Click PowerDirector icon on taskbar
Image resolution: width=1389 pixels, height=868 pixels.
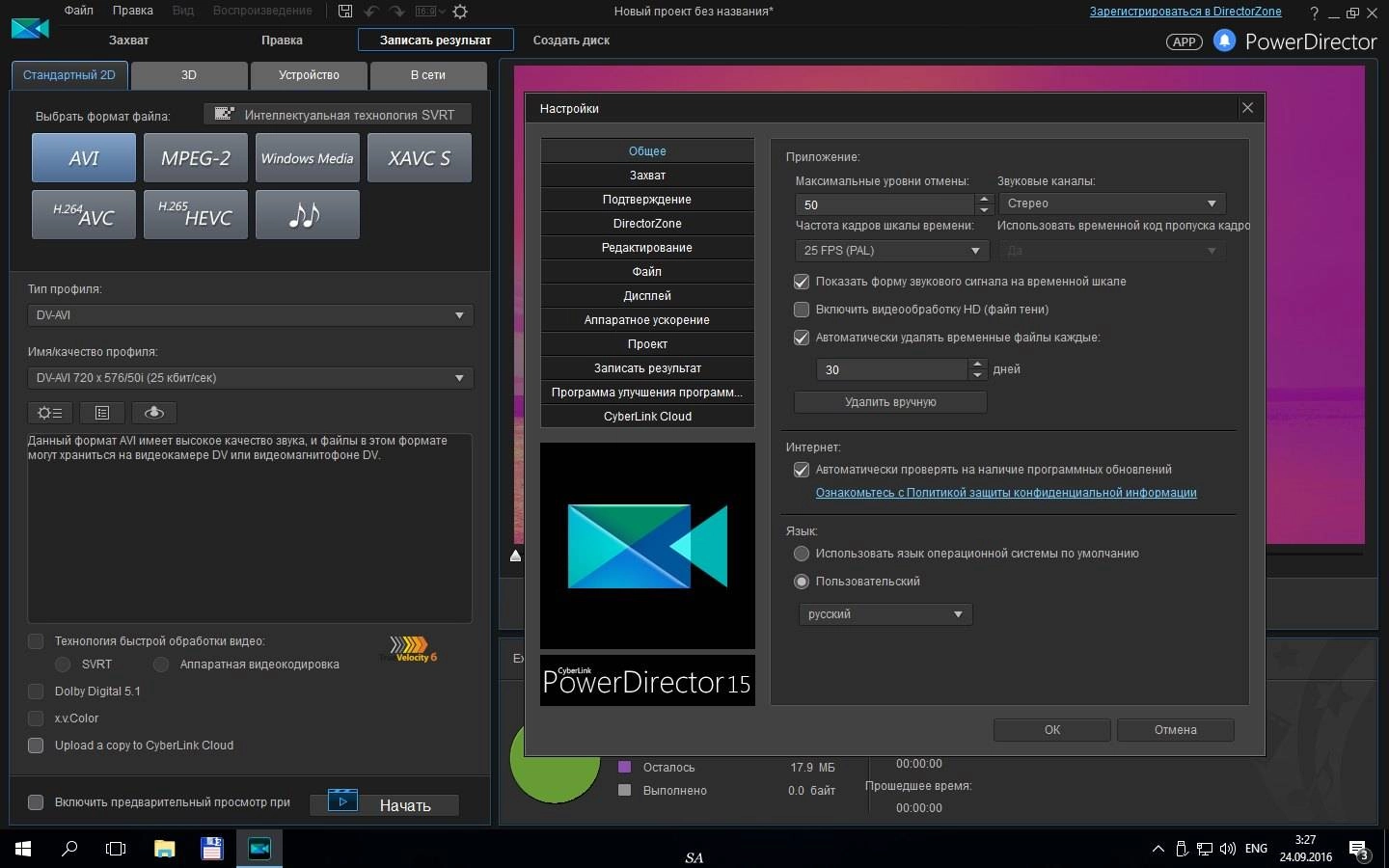259,849
